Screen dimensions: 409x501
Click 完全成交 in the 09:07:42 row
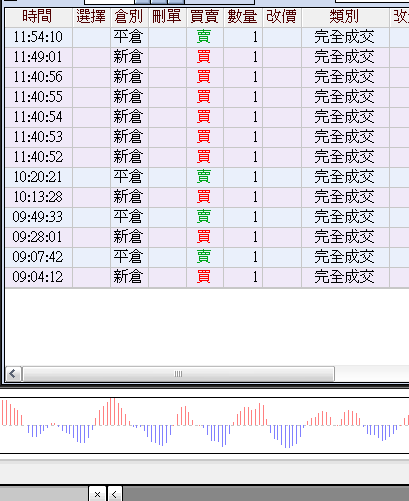pyautogui.click(x=344, y=257)
